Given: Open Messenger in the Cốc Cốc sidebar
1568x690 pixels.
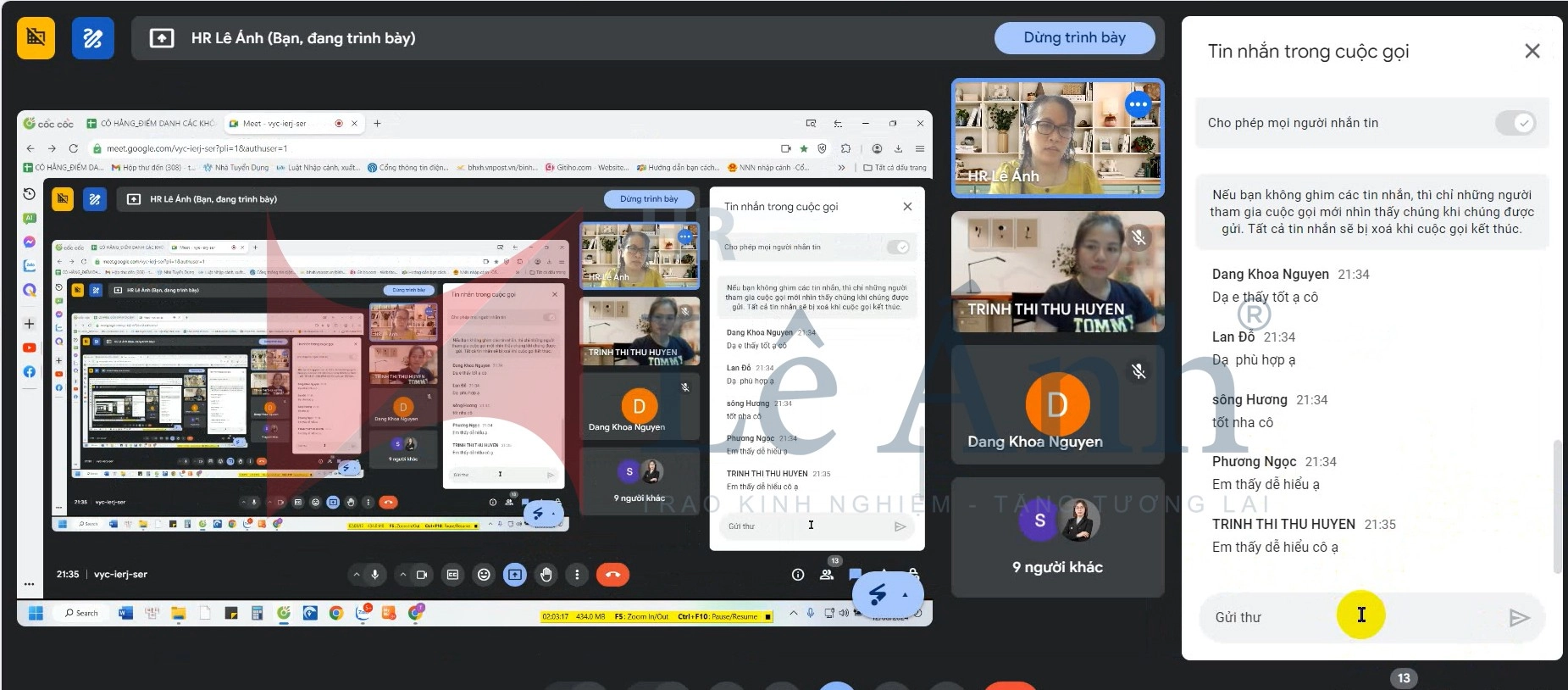Looking at the screenshot, I should [30, 242].
